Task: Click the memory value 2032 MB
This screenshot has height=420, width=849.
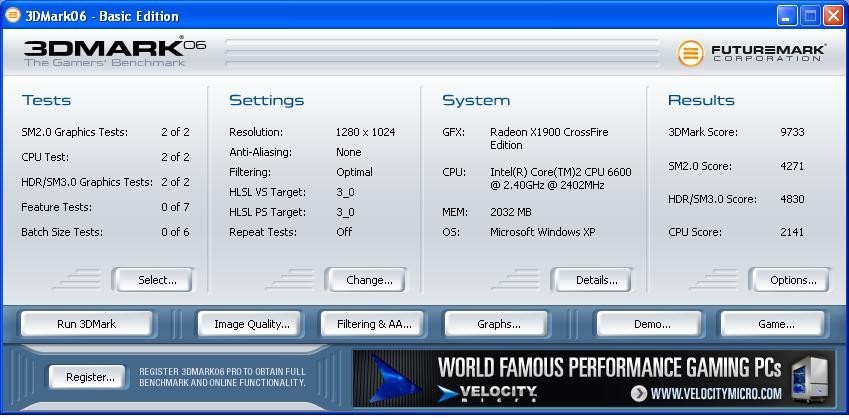Action: click(511, 212)
